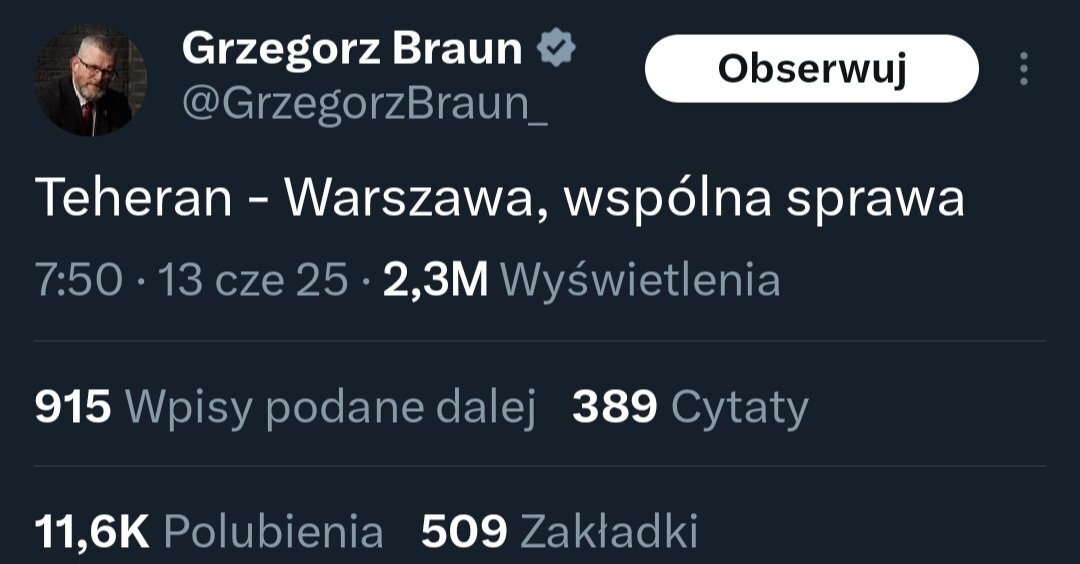Click the 2,3M views count
This screenshot has width=1080, height=564.
point(435,280)
